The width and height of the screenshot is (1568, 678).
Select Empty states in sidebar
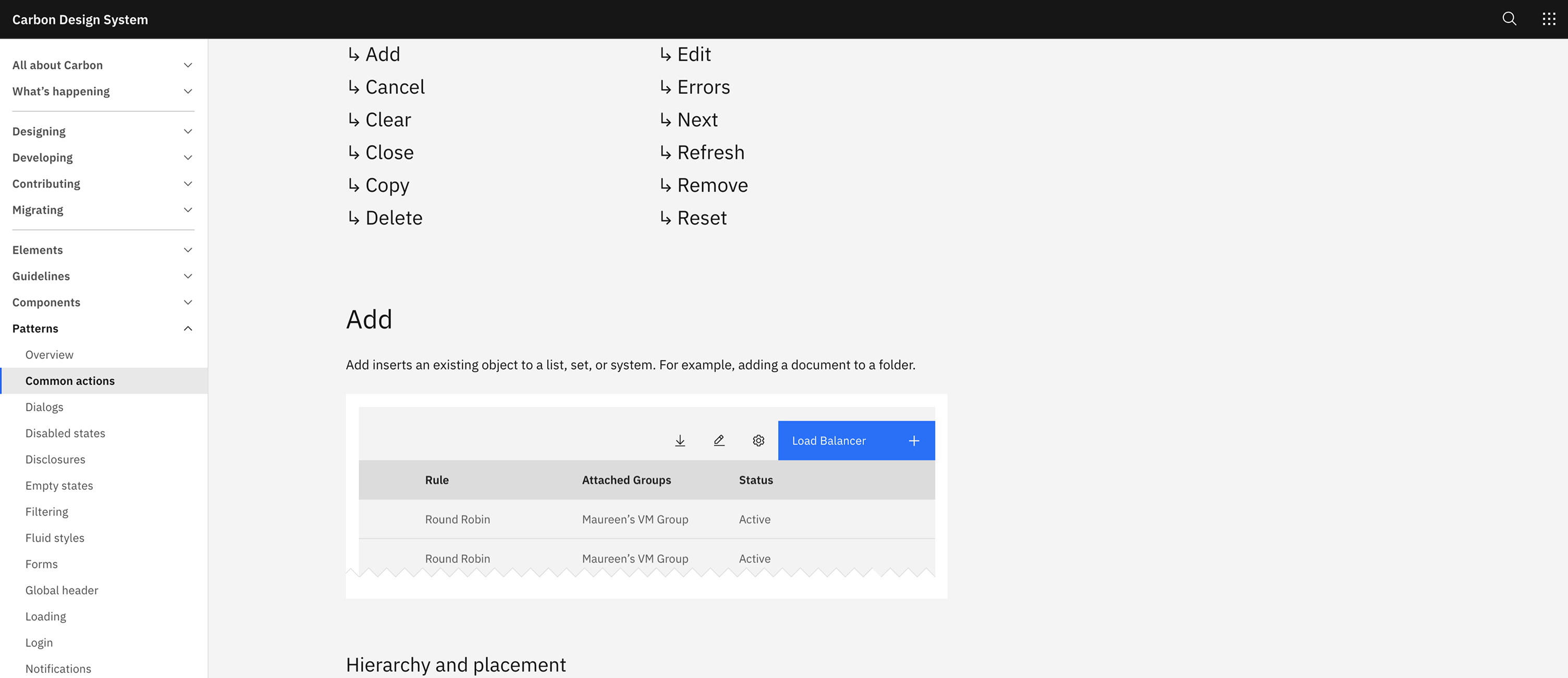click(x=59, y=486)
